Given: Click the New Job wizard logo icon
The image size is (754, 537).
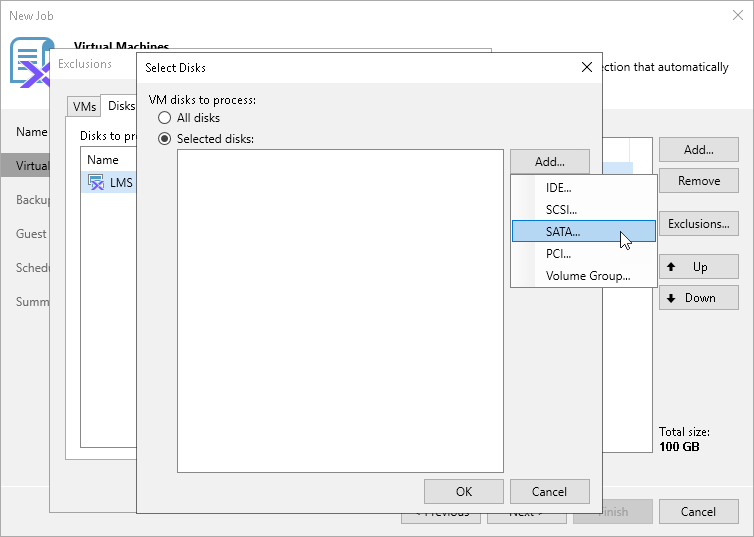Looking at the screenshot, I should click(x=31, y=63).
